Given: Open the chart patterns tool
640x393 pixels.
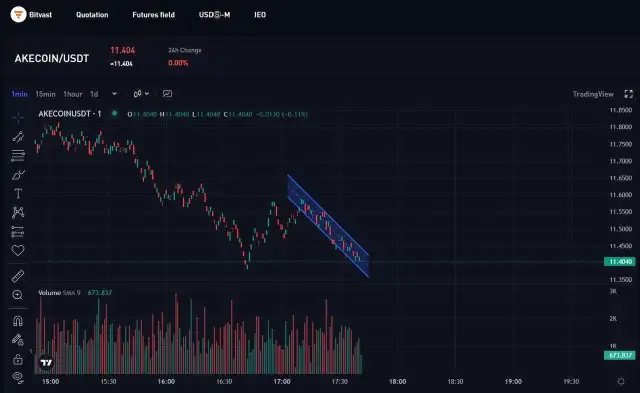Looking at the screenshot, I should tap(18, 212).
